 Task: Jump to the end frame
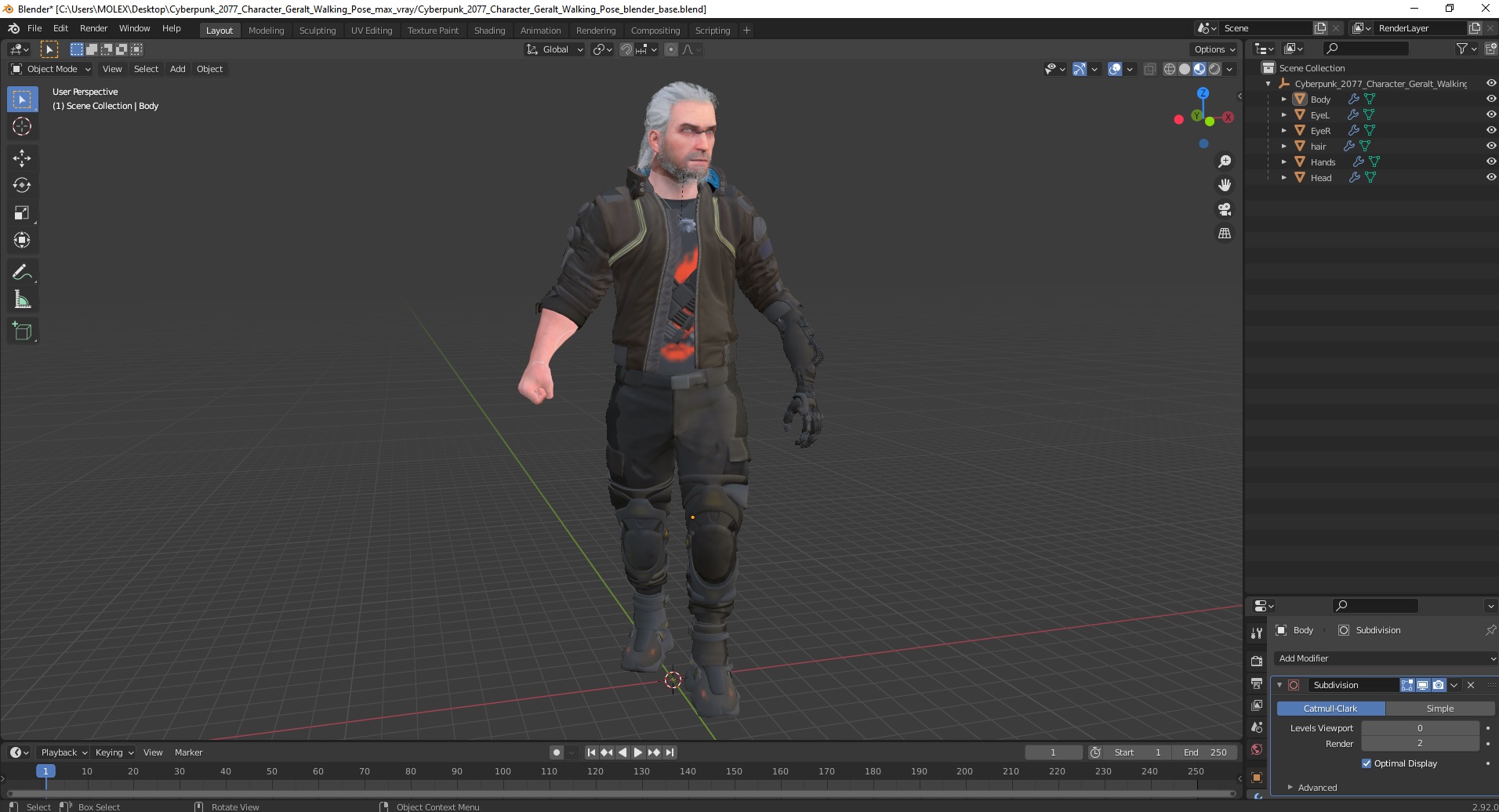tap(670, 752)
